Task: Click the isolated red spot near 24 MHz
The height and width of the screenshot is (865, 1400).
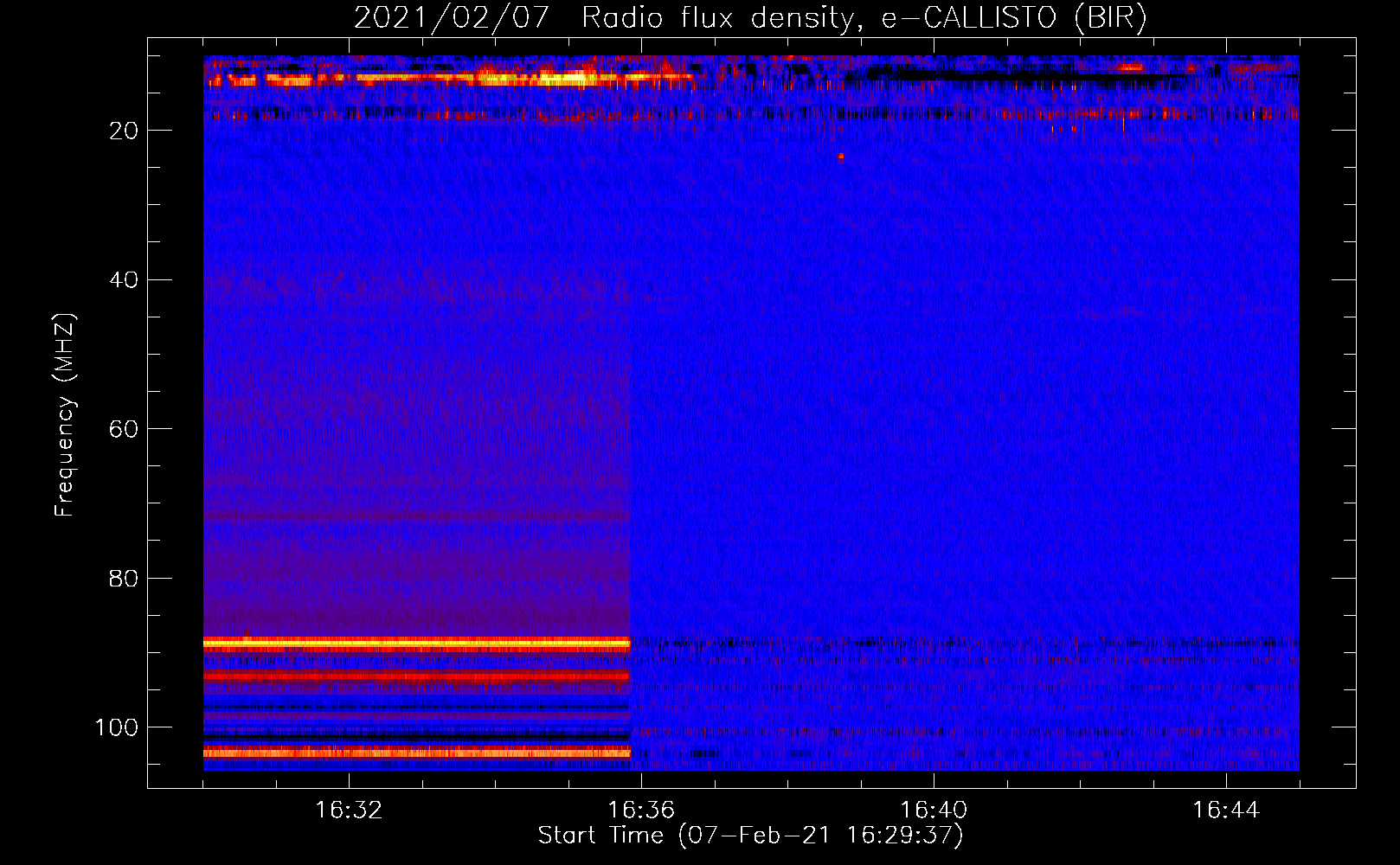Action: (840, 157)
